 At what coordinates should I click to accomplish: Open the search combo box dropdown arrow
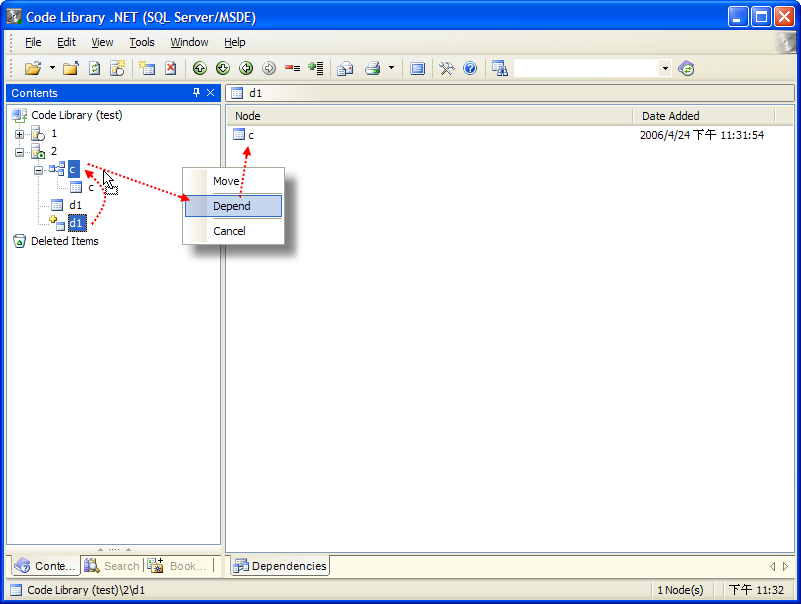(x=665, y=68)
